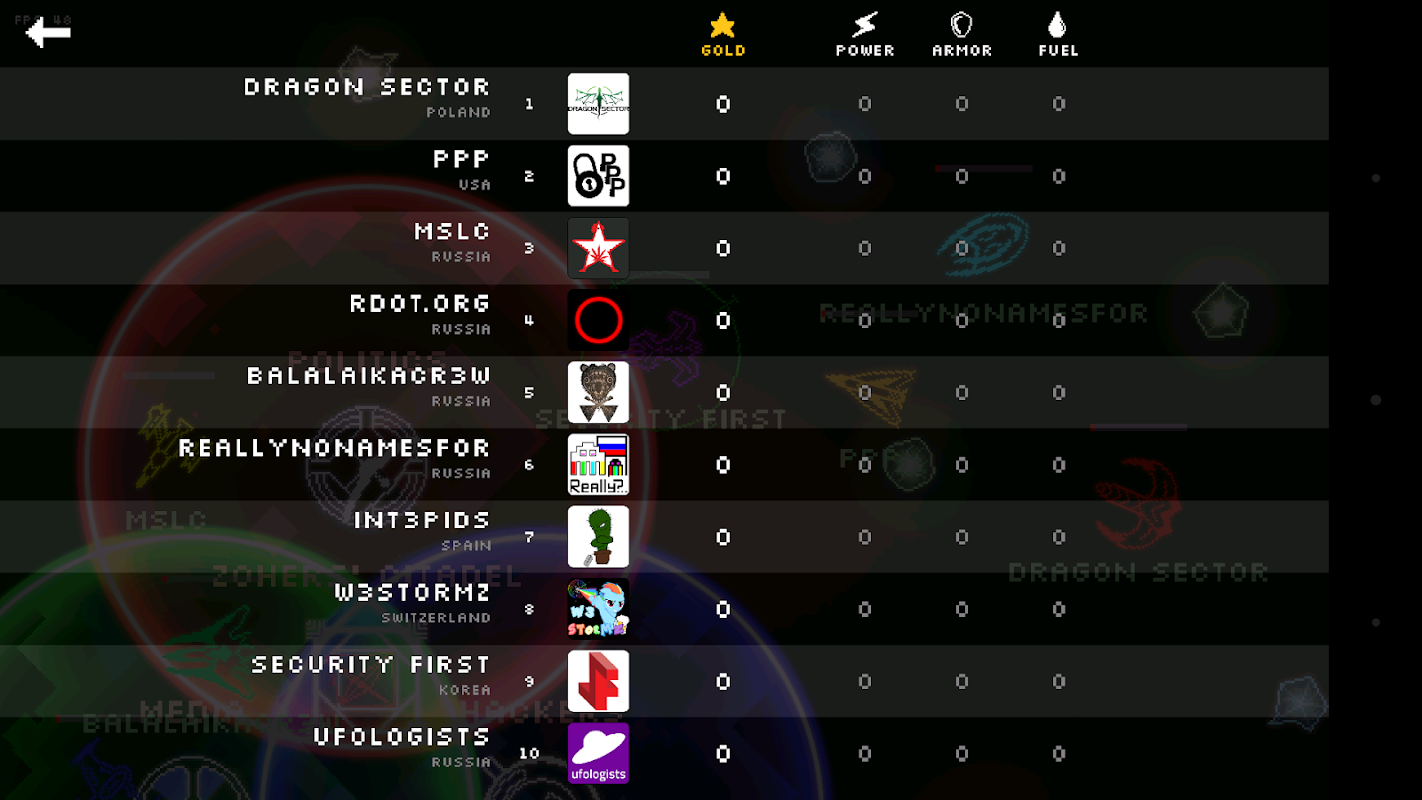Open the Security First red logo
1422x800 pixels.
click(598, 681)
